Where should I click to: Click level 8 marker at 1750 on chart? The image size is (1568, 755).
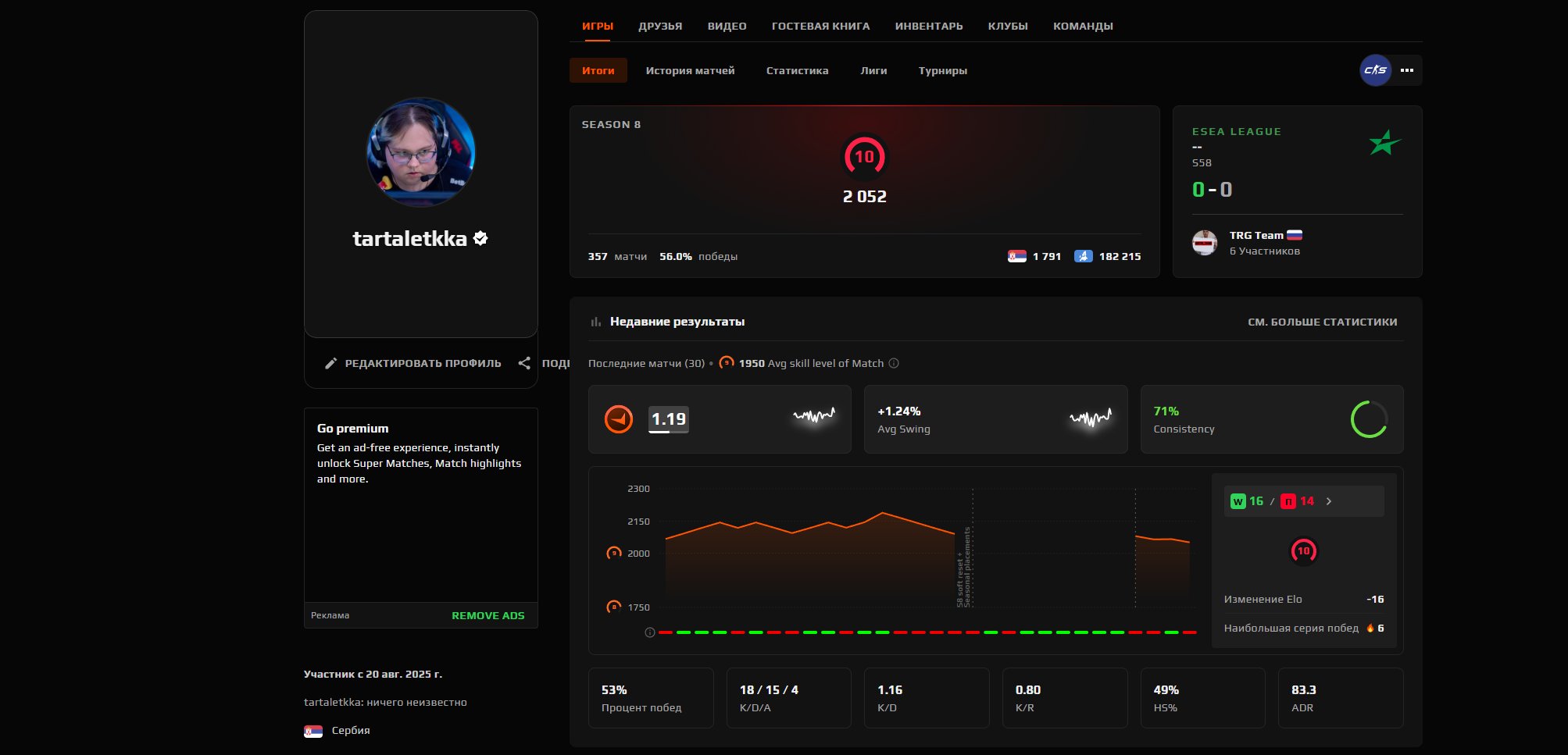click(614, 607)
